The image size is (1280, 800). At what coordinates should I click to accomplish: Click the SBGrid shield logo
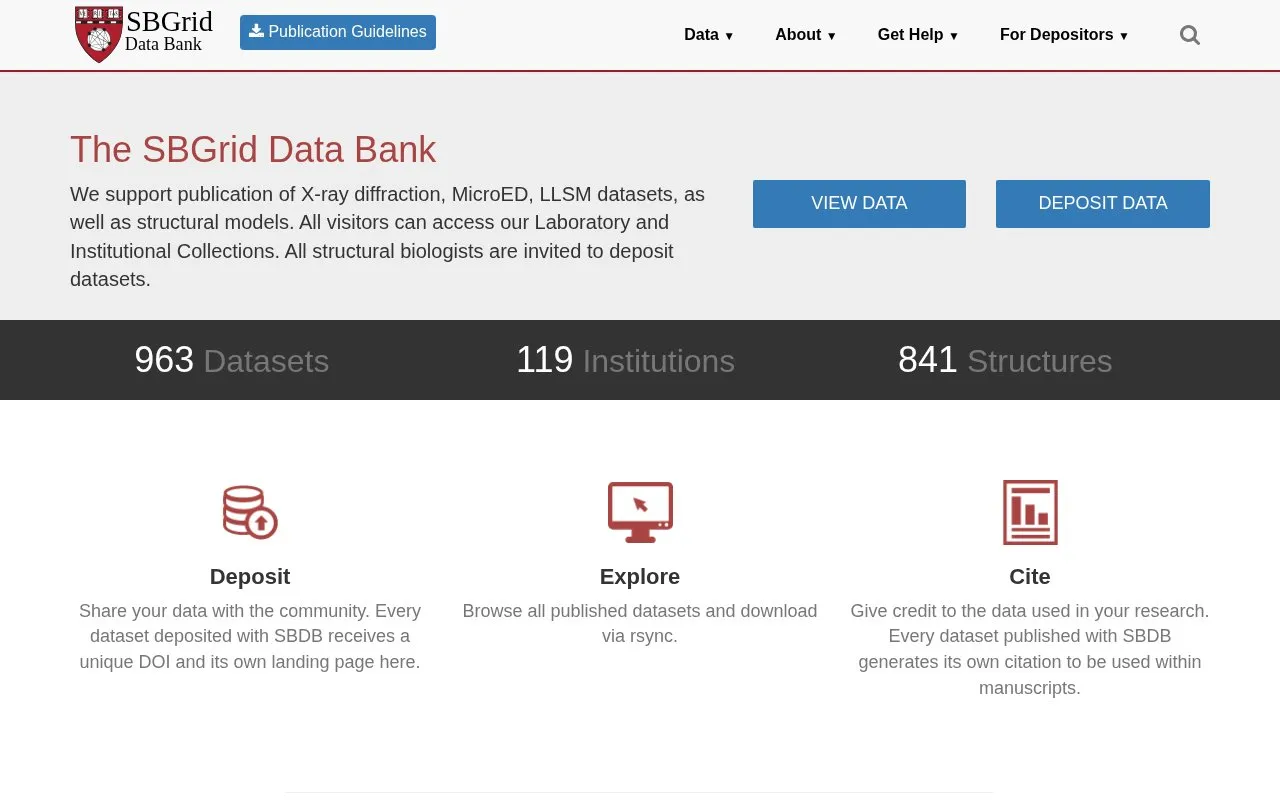99,34
